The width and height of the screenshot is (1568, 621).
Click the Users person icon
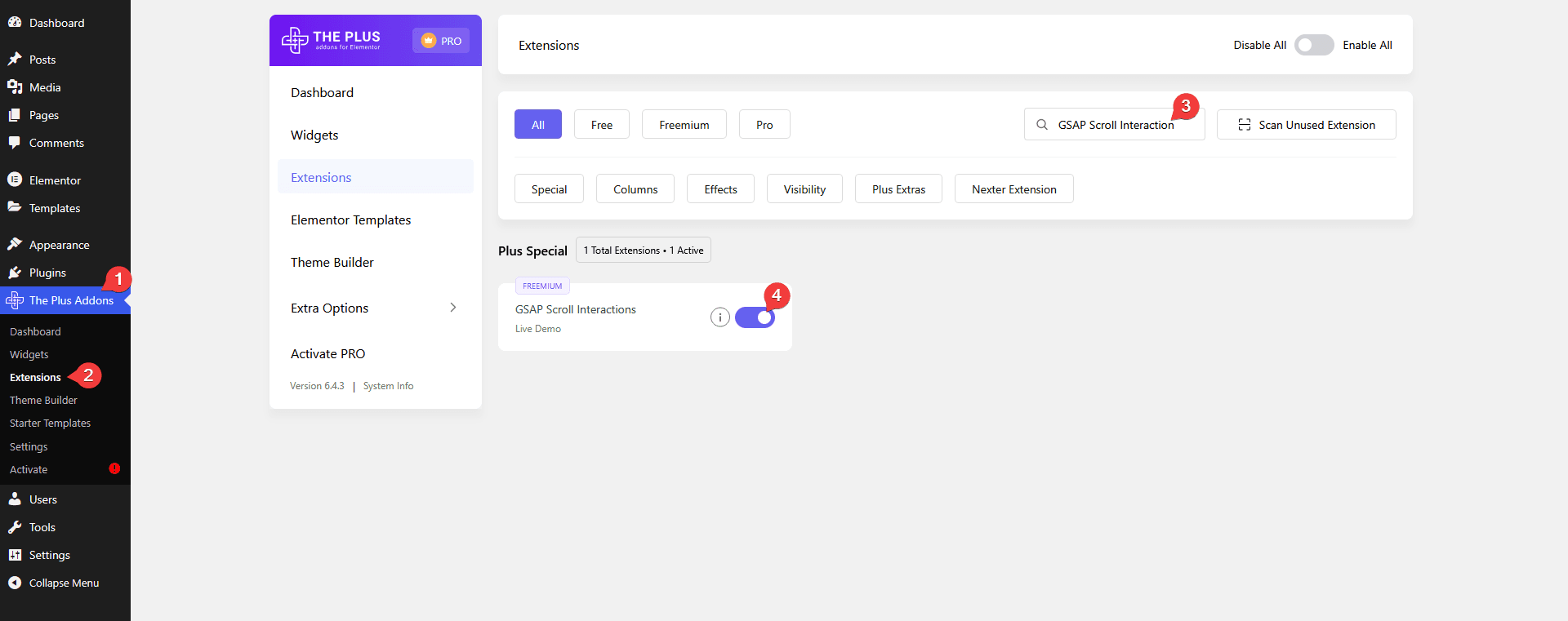pos(15,499)
